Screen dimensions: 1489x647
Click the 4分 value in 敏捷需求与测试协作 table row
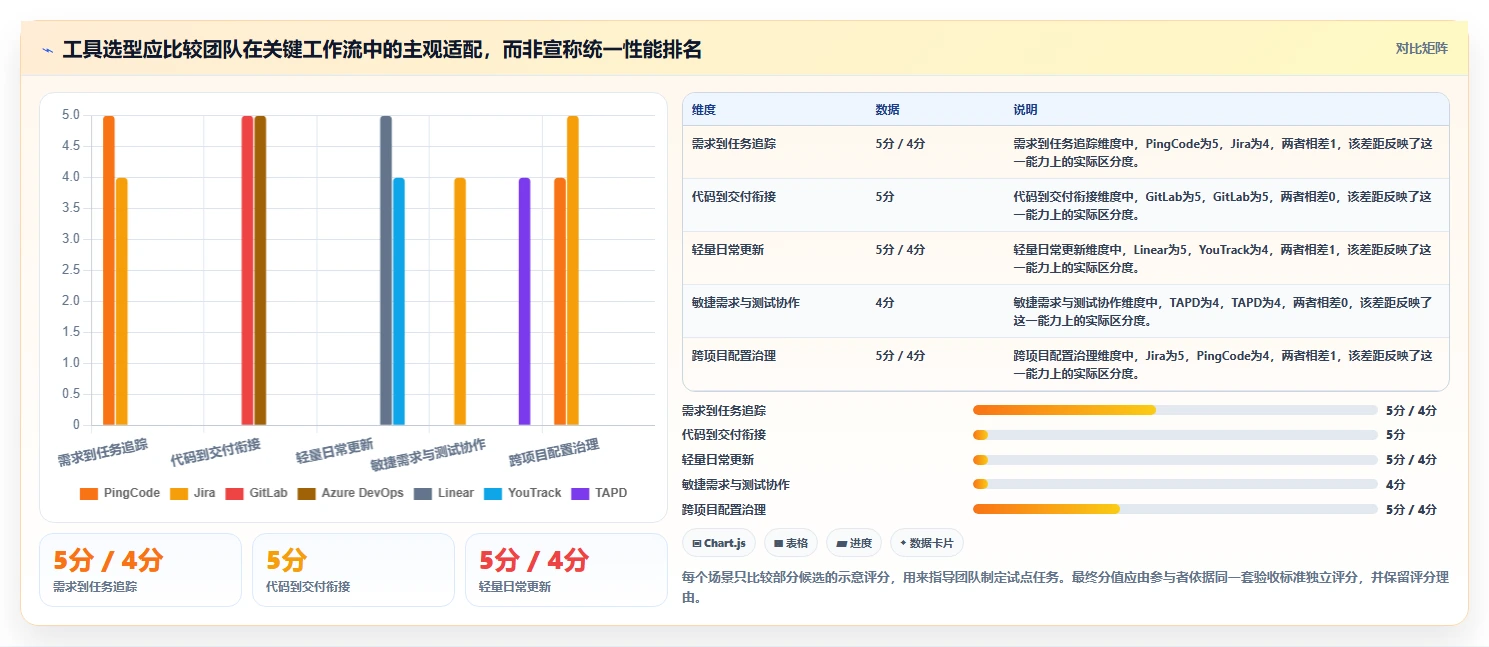tap(886, 303)
